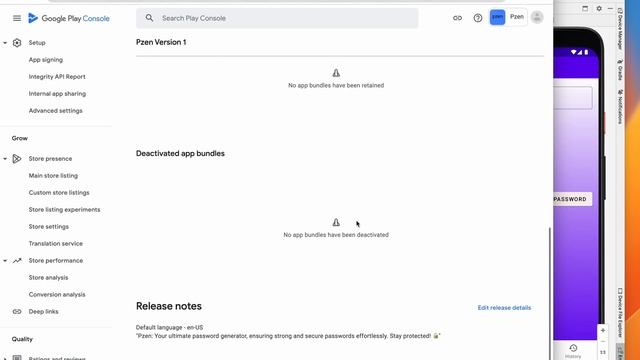Open Notifications side tab
The height and width of the screenshot is (360, 640).
coord(620,107)
